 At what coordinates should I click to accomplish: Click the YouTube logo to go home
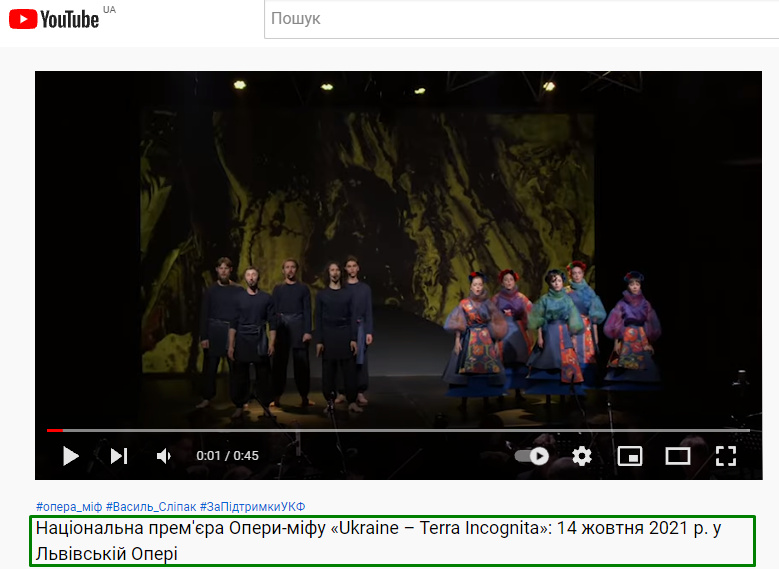pyautogui.click(x=24, y=18)
